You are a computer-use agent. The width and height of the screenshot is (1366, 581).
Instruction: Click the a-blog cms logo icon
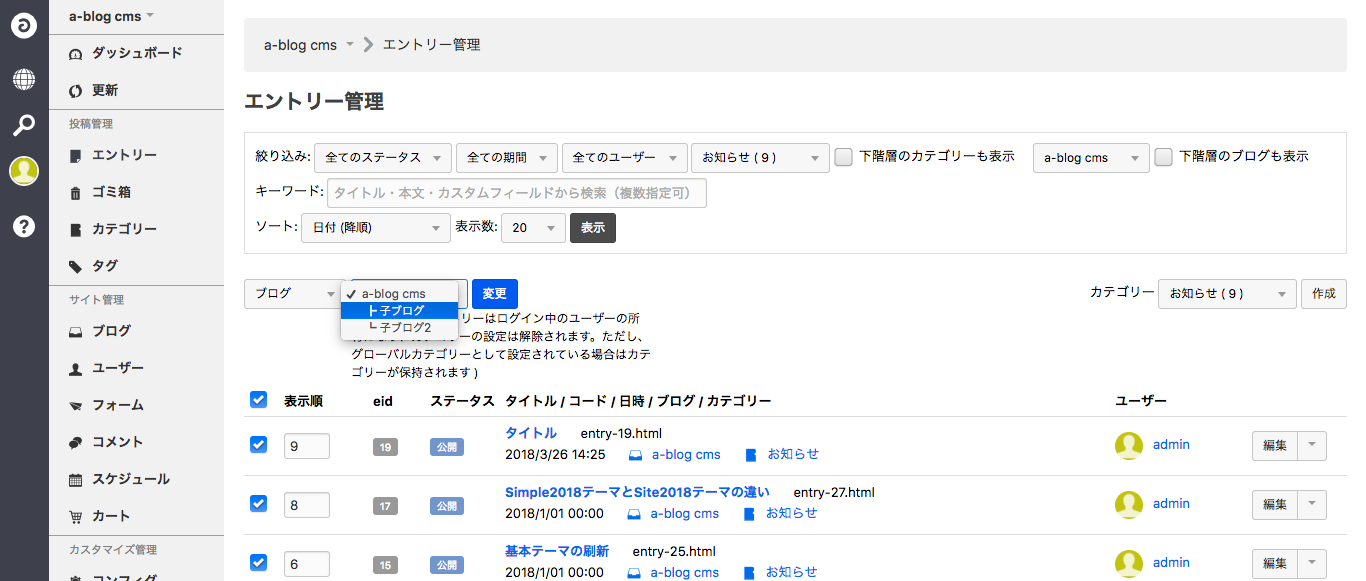[x=24, y=24]
